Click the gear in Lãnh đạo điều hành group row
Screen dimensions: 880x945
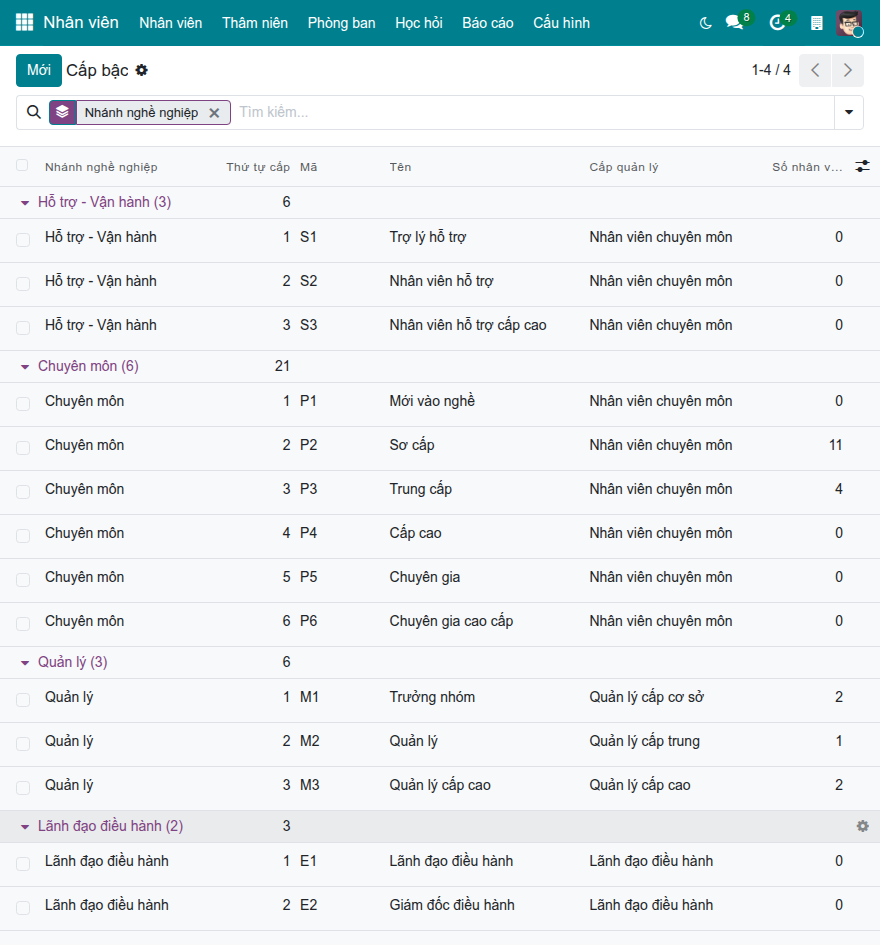point(863,826)
